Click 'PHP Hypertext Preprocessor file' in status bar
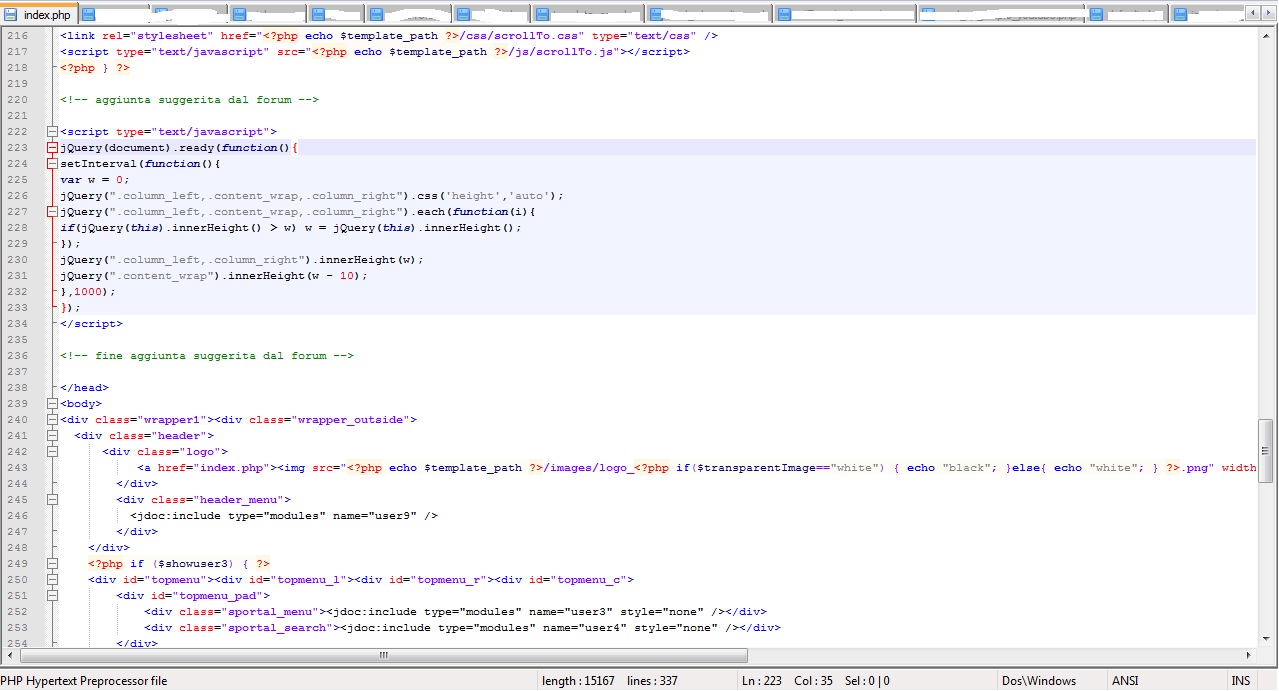 [x=84, y=681]
